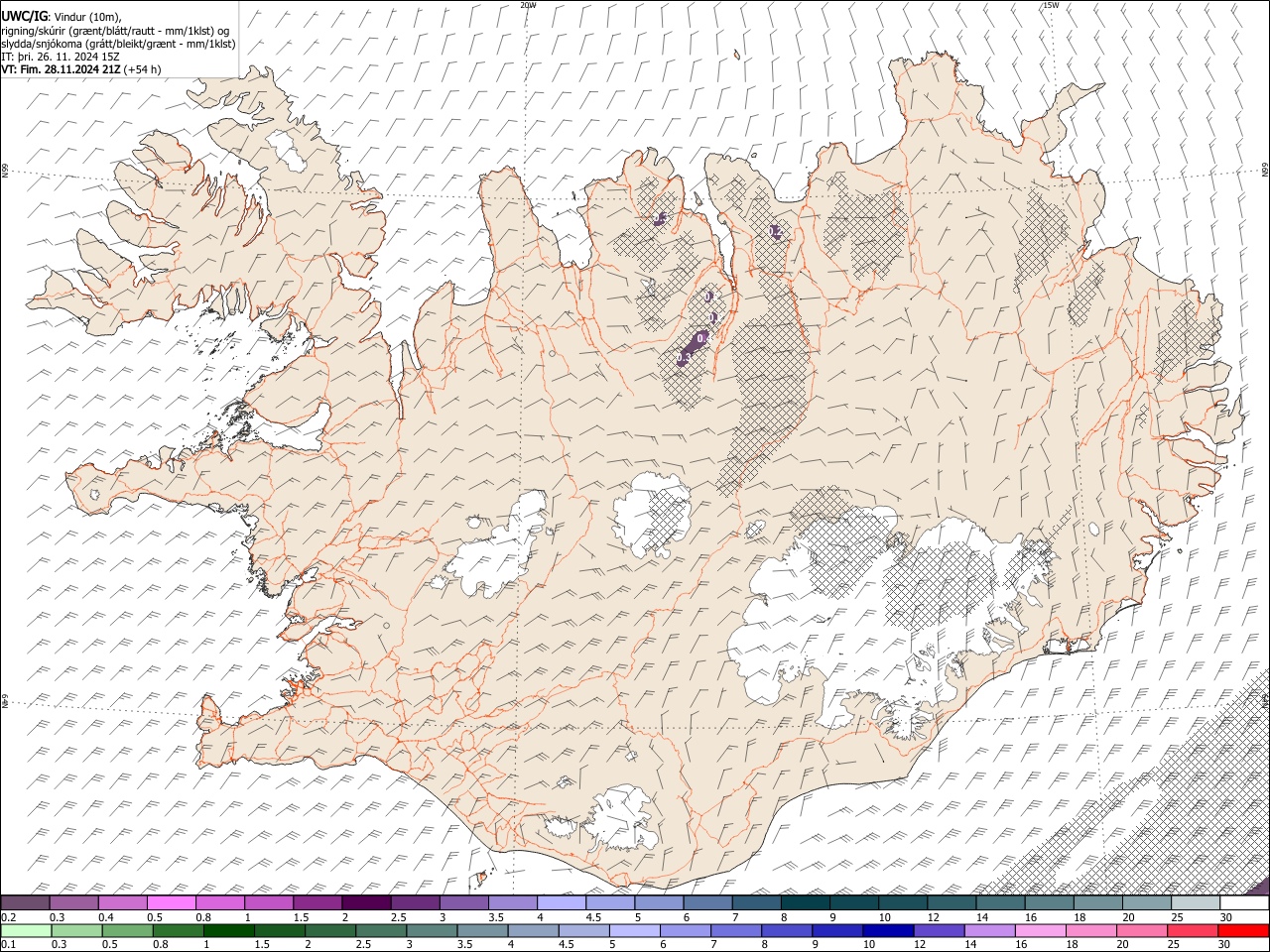
Task: Click the '0.1' label on the bottom legend row
Action: (x=8, y=944)
